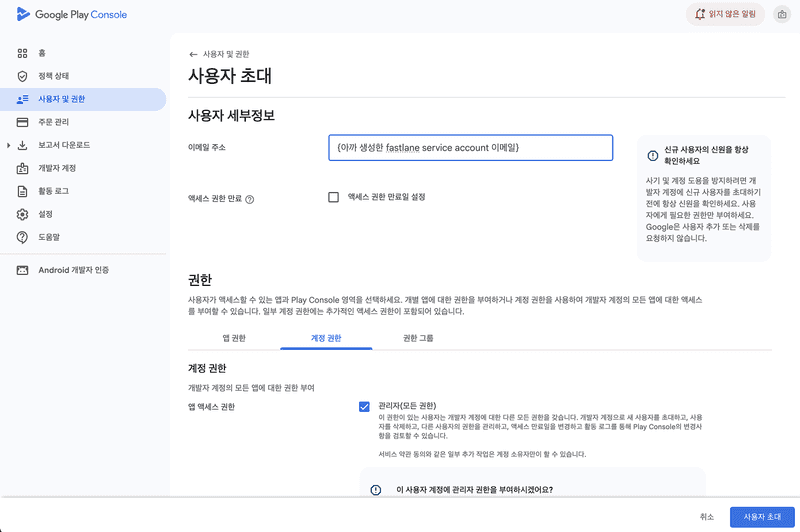This screenshot has width=800, height=532.
Task: Click the 홈 dashboard icon in sidebar
Action: click(22, 53)
